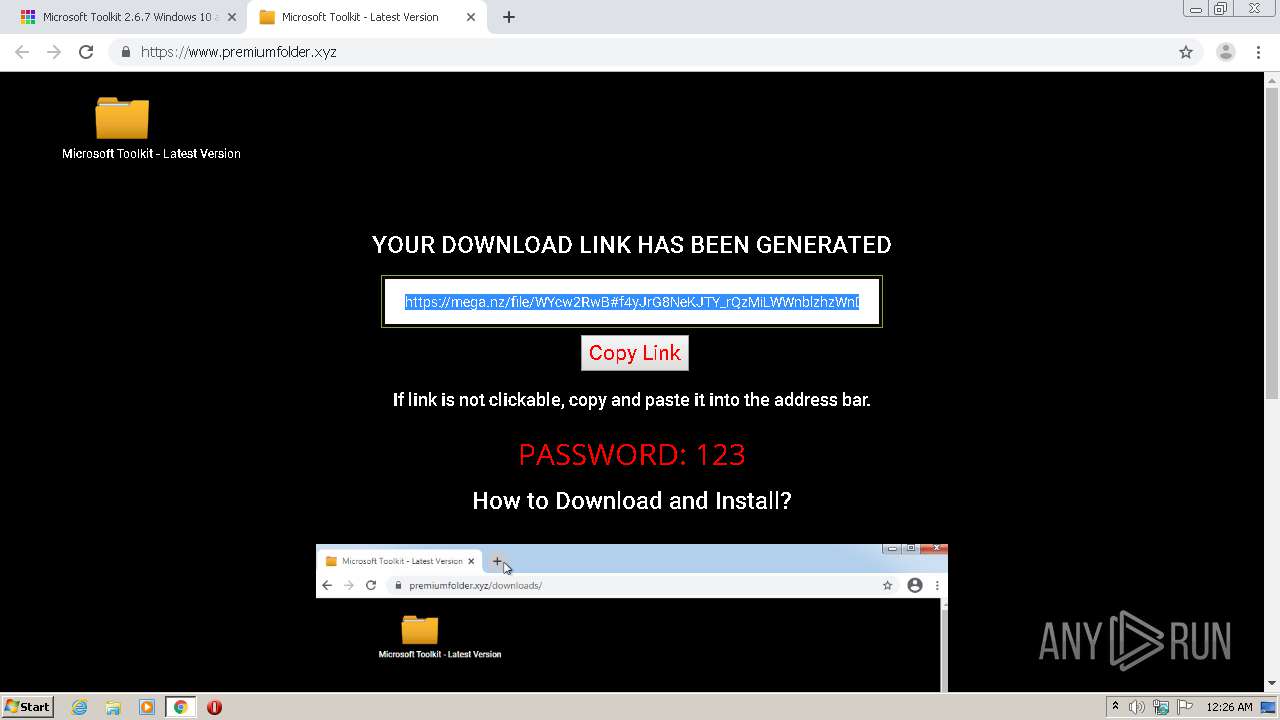Open Chrome profile avatar menu
The height and width of the screenshot is (720, 1280).
pos(1226,52)
